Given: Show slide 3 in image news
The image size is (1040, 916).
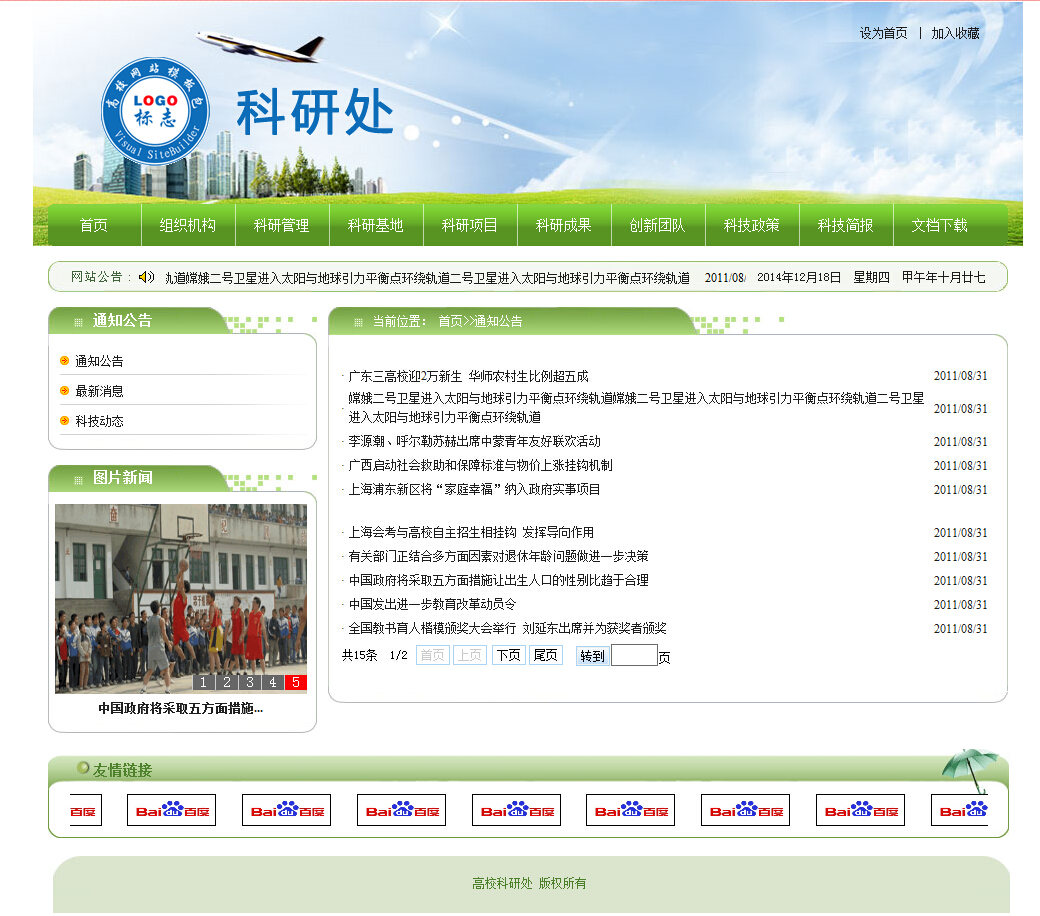Looking at the screenshot, I should pyautogui.click(x=250, y=682).
